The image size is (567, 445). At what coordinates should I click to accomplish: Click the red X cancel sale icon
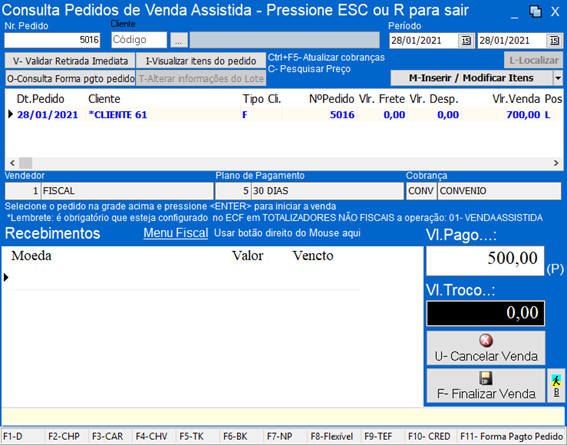click(486, 341)
